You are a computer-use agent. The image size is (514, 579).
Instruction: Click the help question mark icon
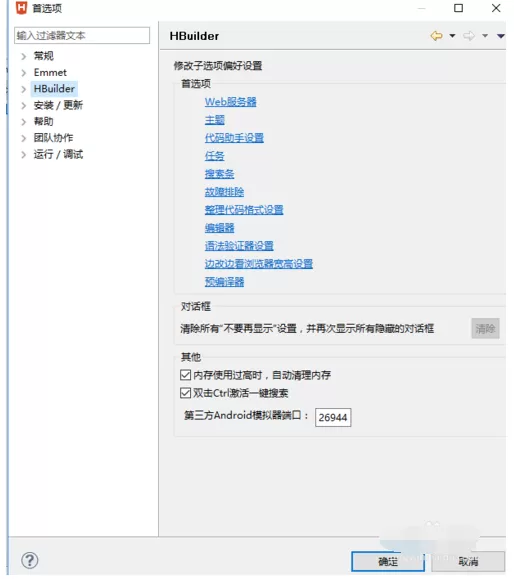[30, 560]
